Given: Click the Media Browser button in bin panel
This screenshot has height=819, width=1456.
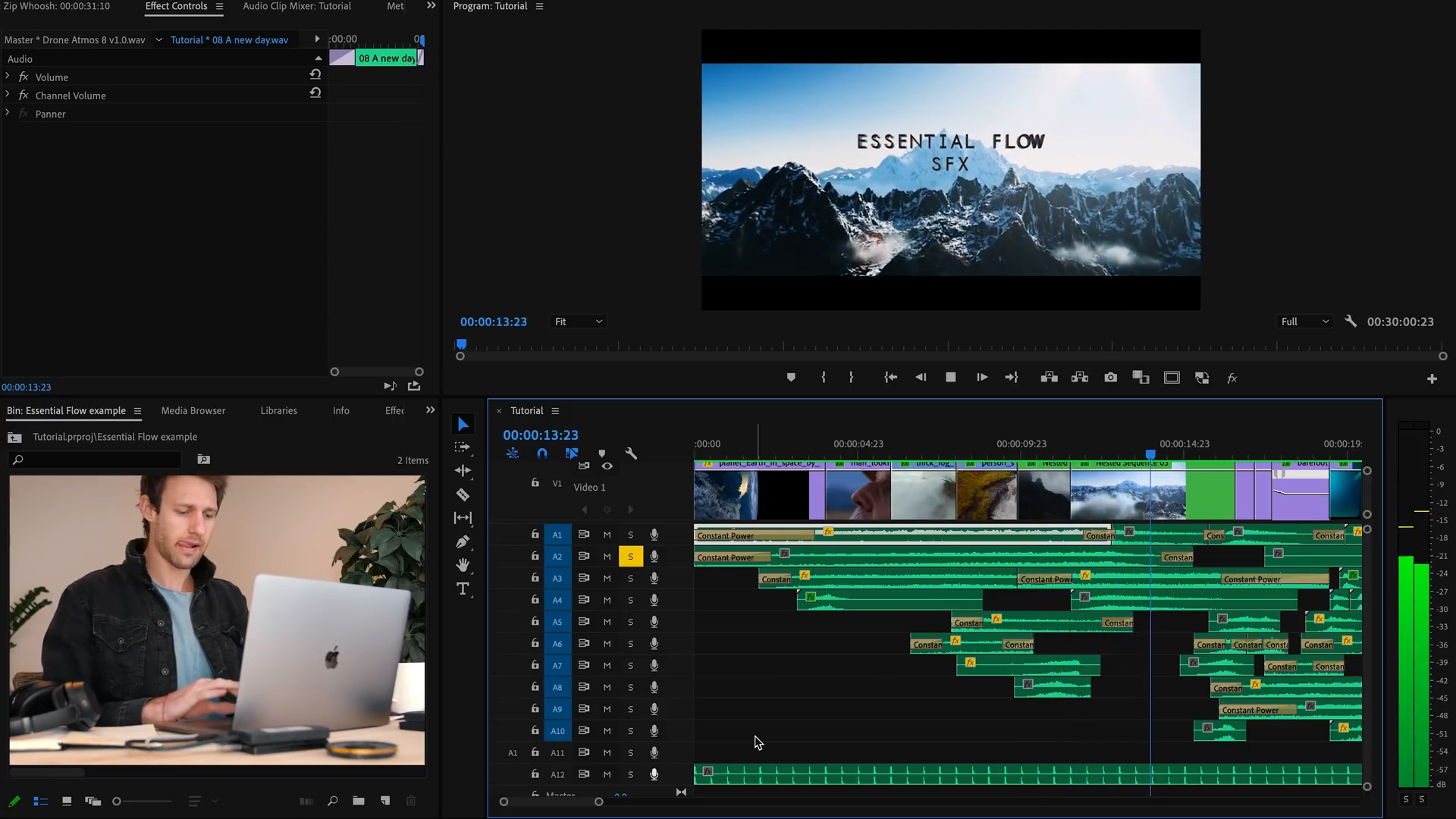Looking at the screenshot, I should pos(193,409).
